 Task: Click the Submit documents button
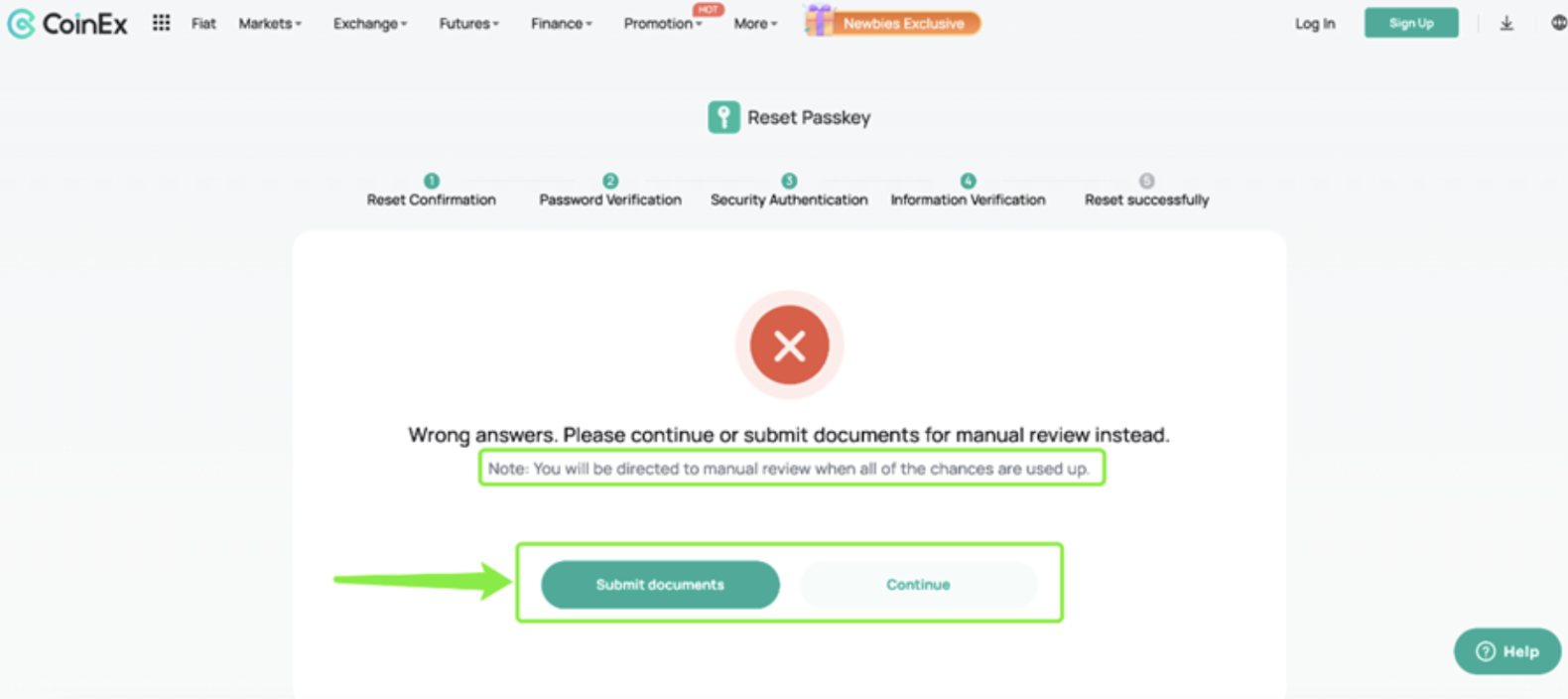coord(660,585)
